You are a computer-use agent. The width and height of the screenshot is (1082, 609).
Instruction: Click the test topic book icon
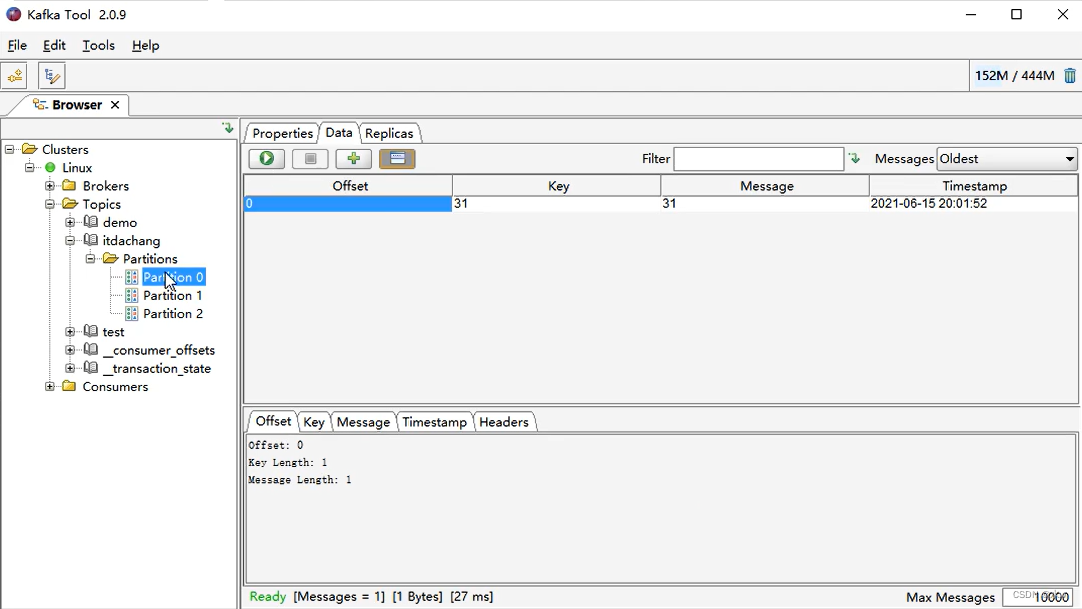[90, 332]
